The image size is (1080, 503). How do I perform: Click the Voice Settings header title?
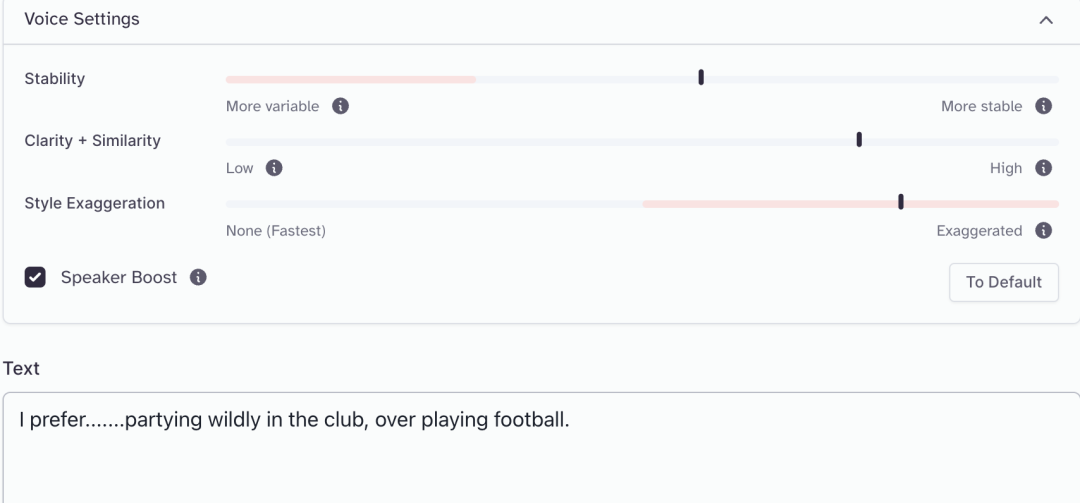click(82, 19)
